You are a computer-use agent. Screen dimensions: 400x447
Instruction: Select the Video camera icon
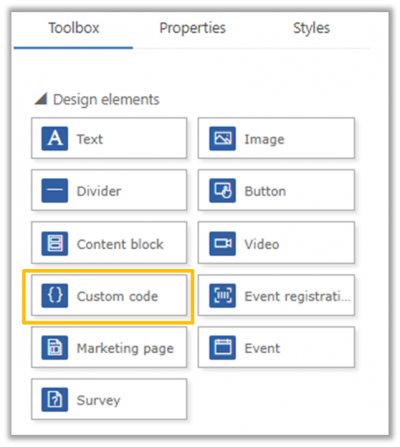pyautogui.click(x=222, y=243)
